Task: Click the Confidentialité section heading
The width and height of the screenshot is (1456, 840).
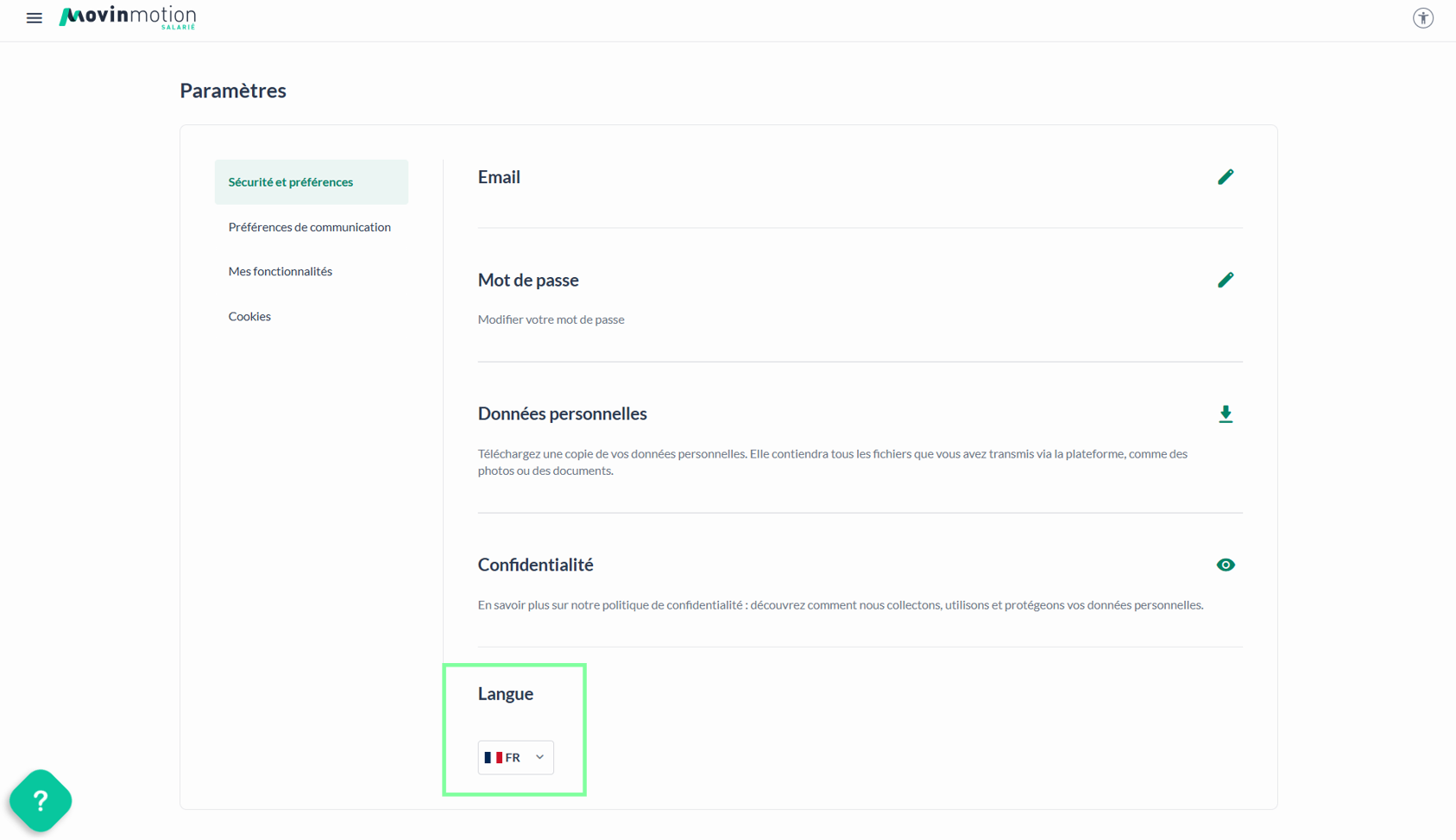Action: coord(535,565)
